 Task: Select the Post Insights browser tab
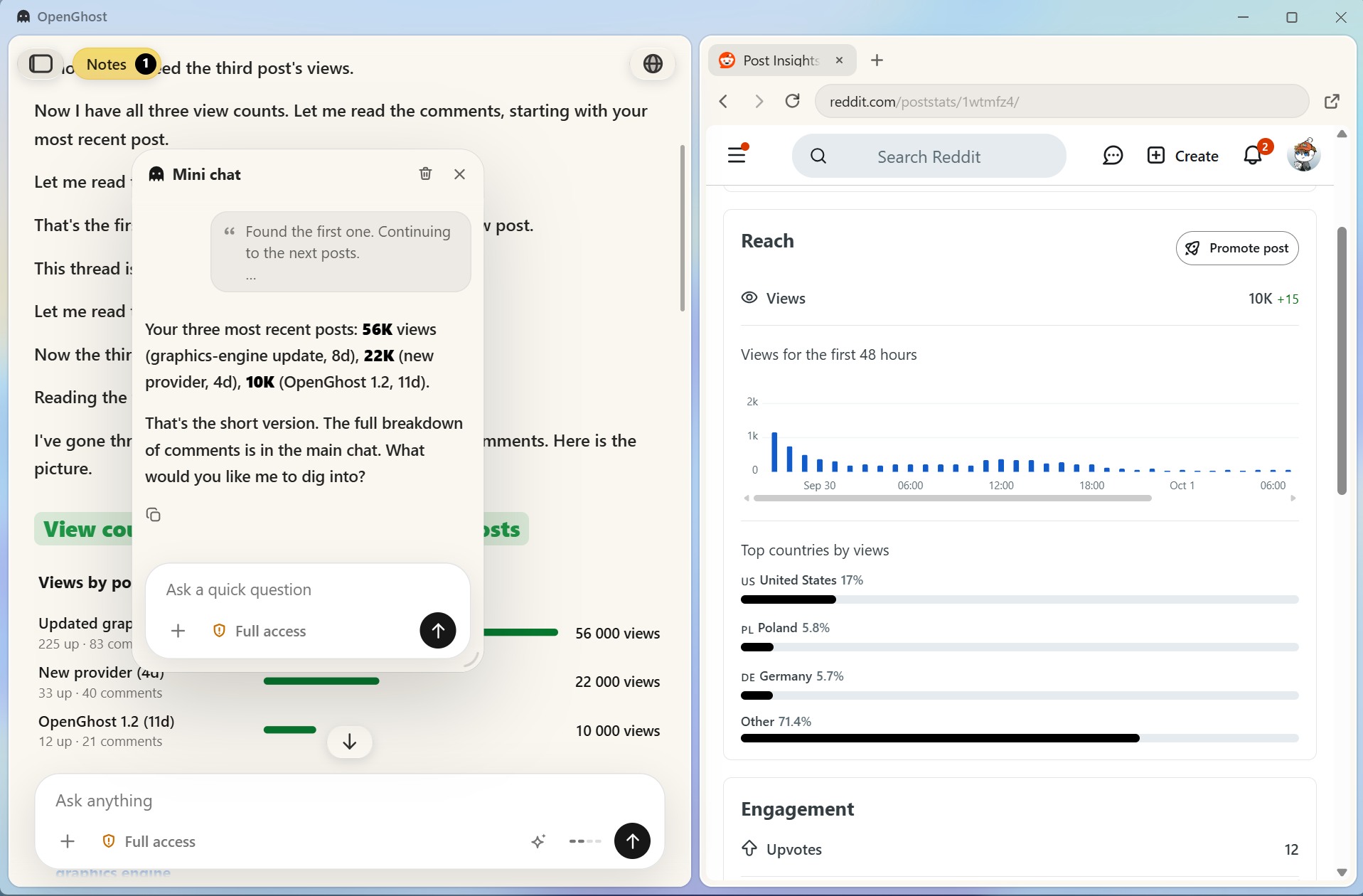click(x=782, y=60)
